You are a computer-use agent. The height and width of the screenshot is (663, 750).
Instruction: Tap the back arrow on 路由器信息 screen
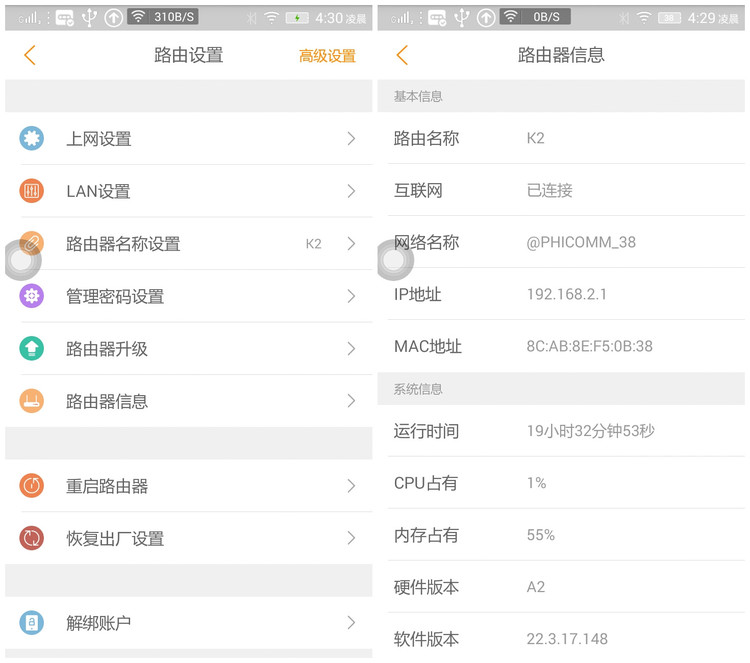(x=402, y=55)
